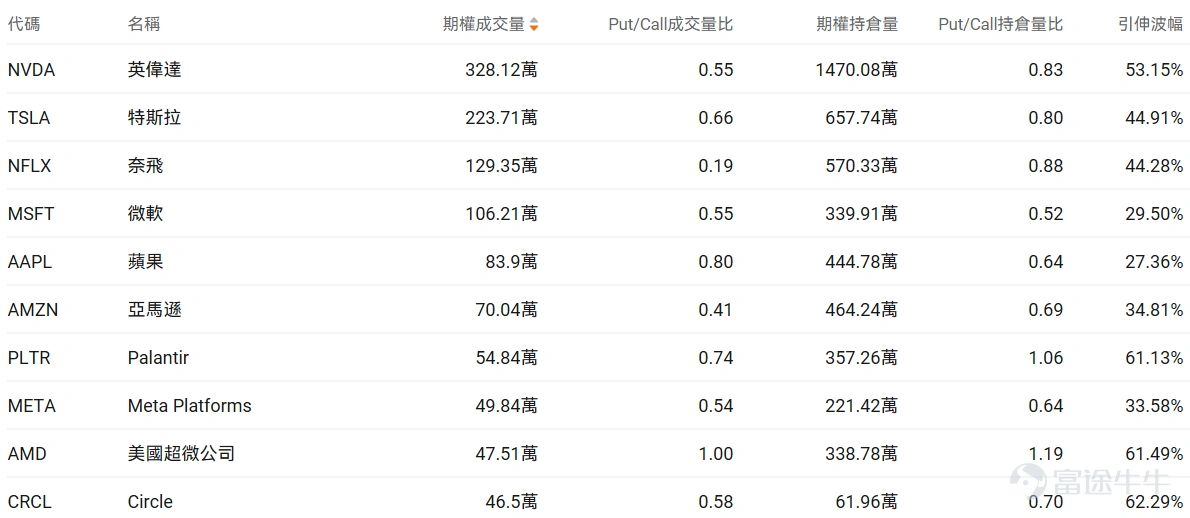Click AAPL Put/Call volume ratio 0.80
Viewport: 1190px width, 518px height.
(716, 262)
